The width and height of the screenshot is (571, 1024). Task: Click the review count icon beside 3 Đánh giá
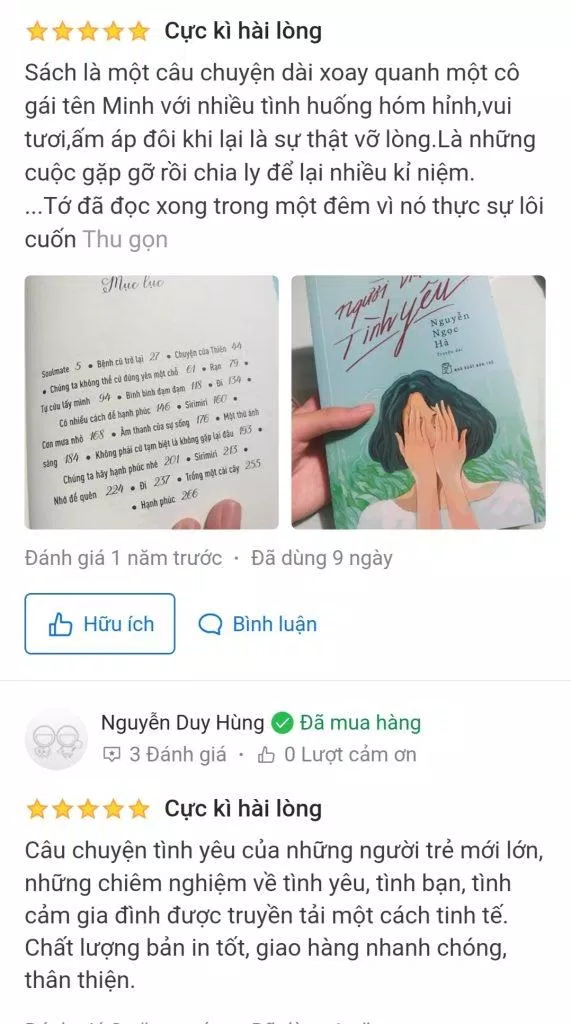[x=112, y=756]
